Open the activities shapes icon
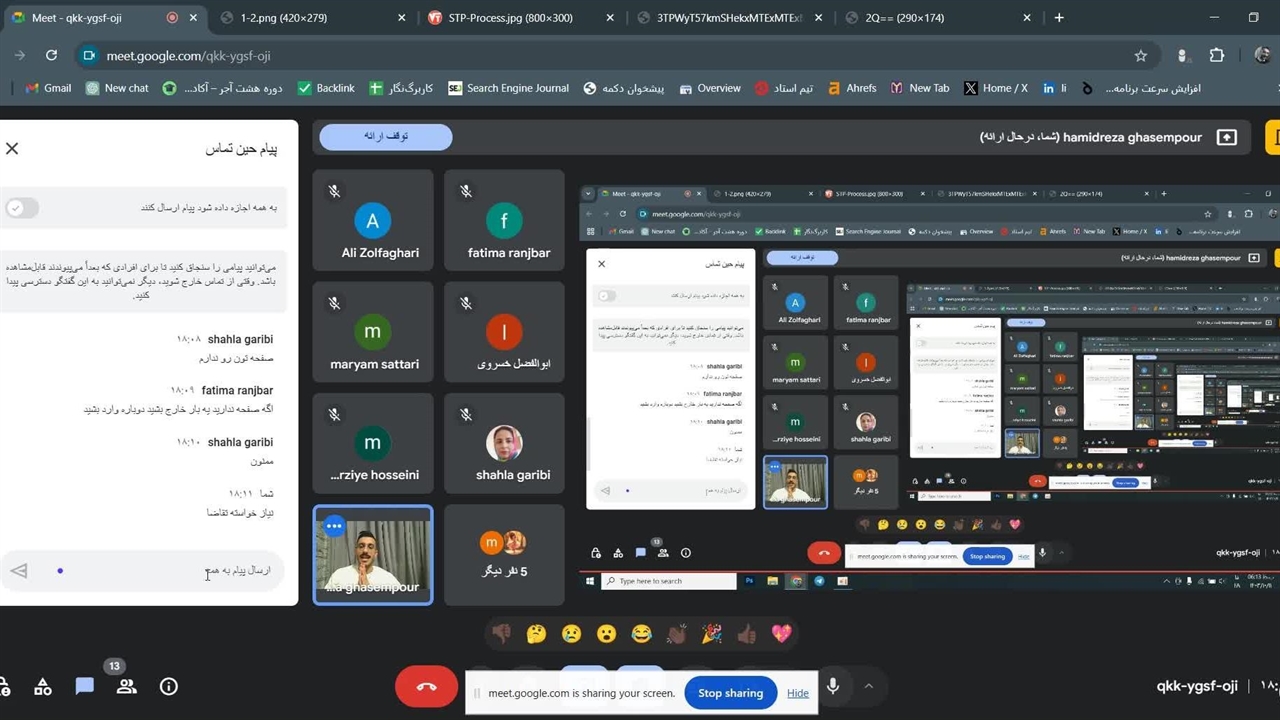Screen dimensions: 1280x720 click(x=42, y=687)
